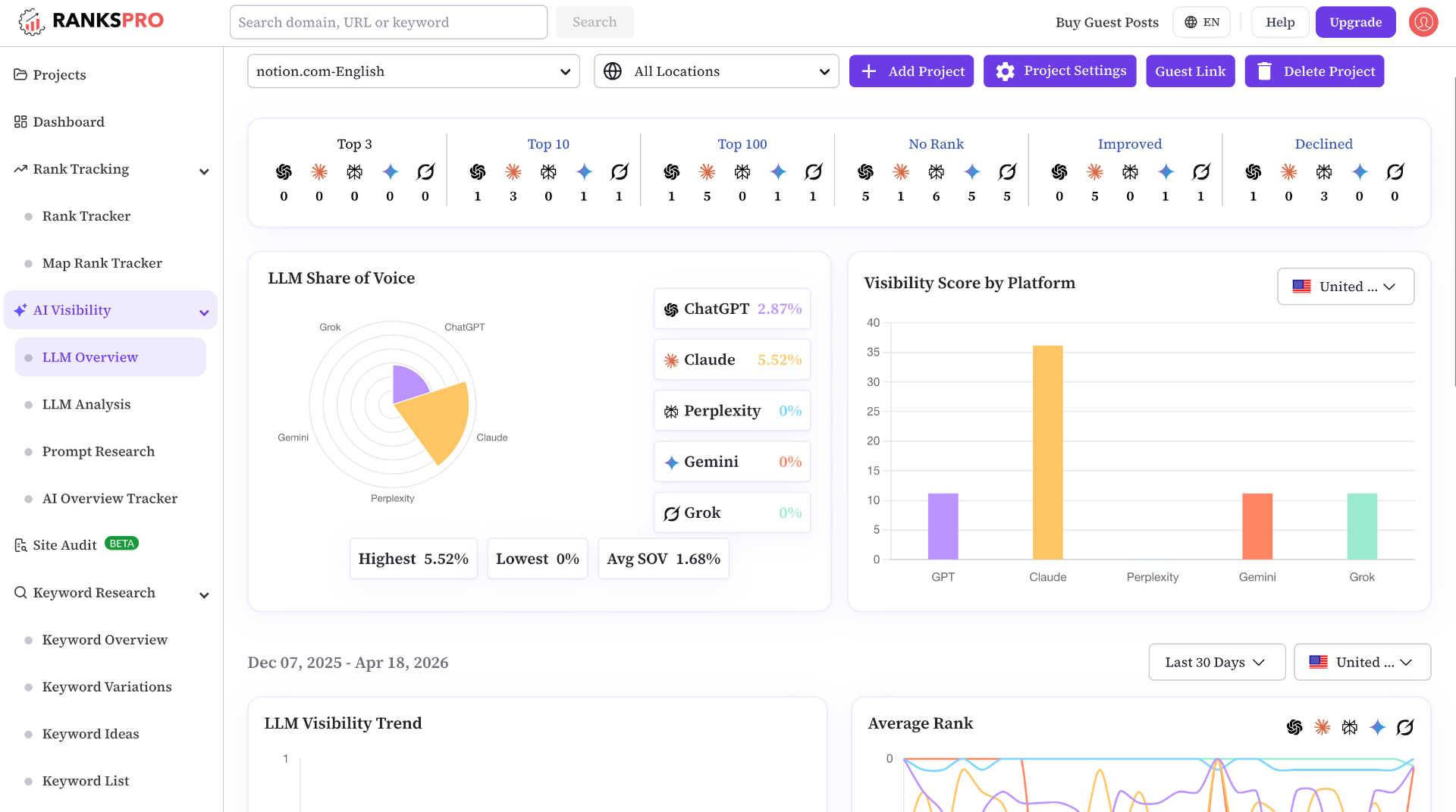
Task: Open LLM Analysis in sidebar
Action: [x=86, y=404]
